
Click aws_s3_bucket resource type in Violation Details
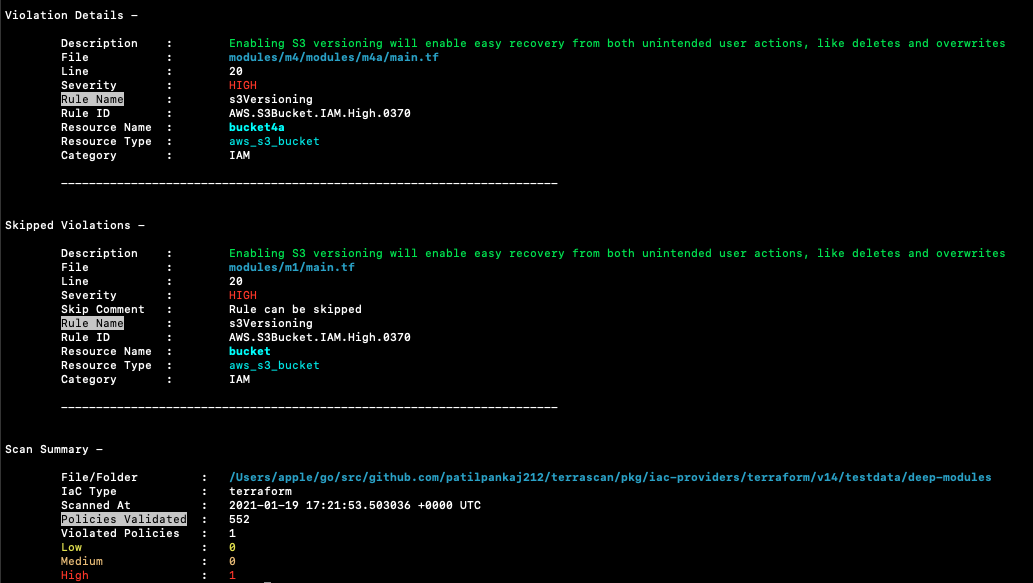click(274, 141)
